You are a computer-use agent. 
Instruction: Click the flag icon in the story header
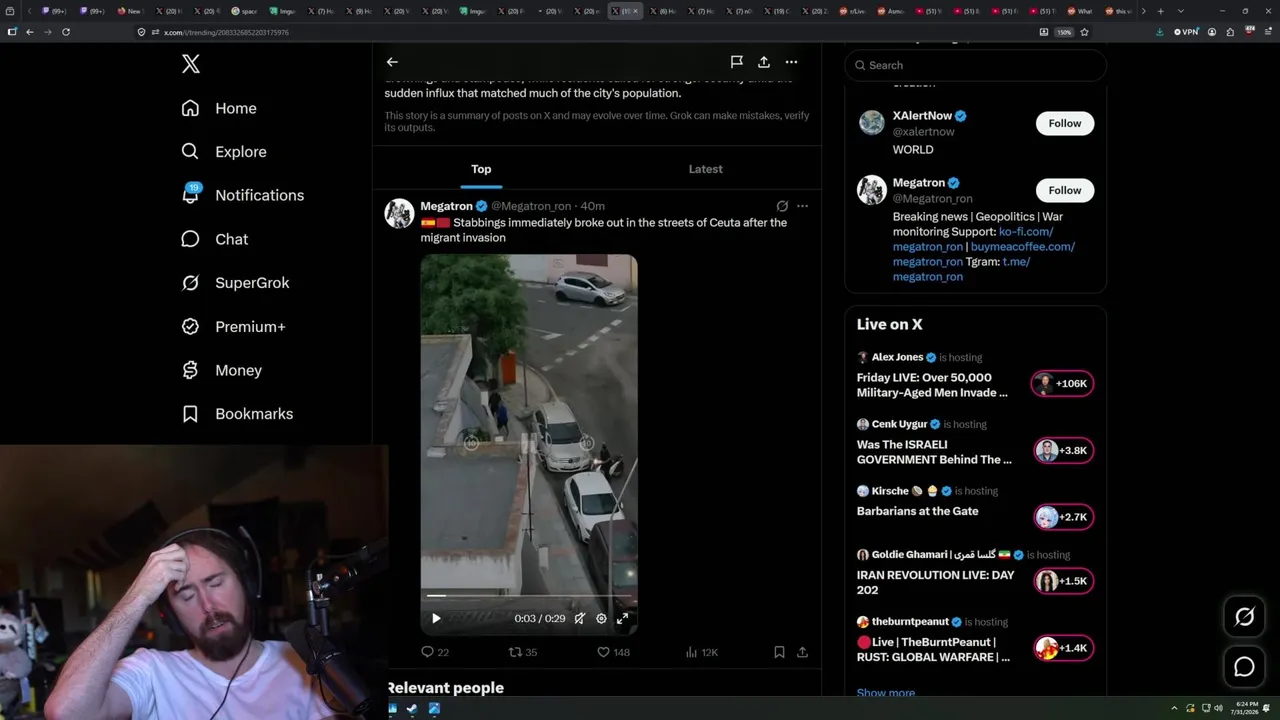736,62
